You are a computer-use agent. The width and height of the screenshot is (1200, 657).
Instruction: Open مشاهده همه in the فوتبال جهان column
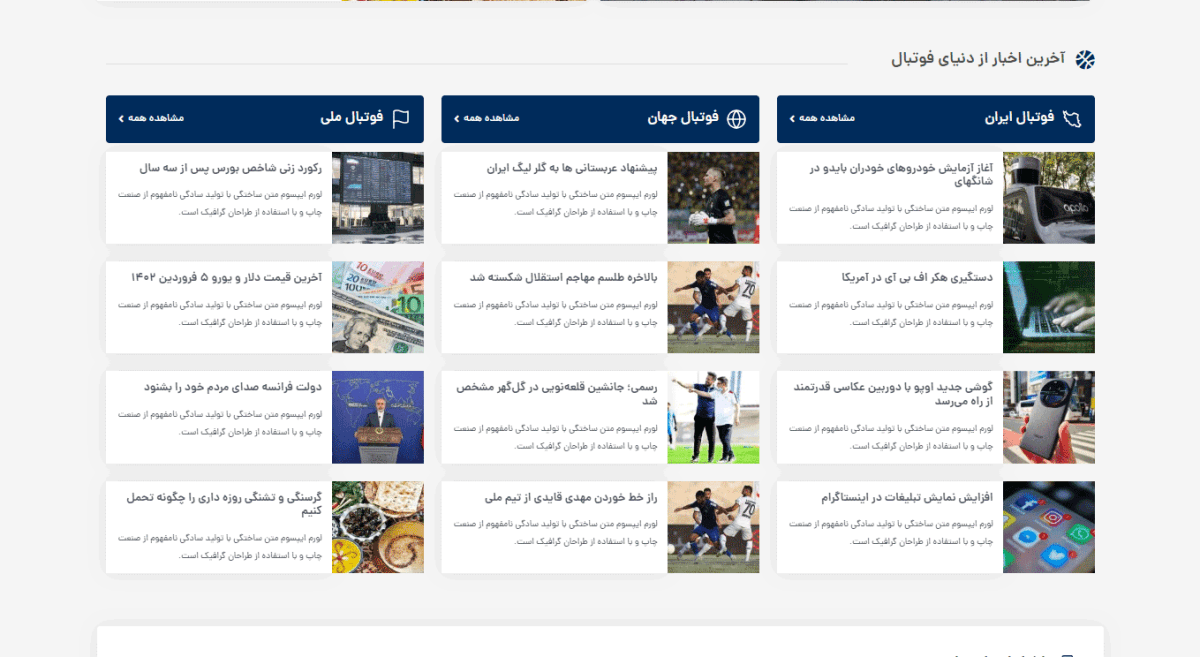(487, 119)
